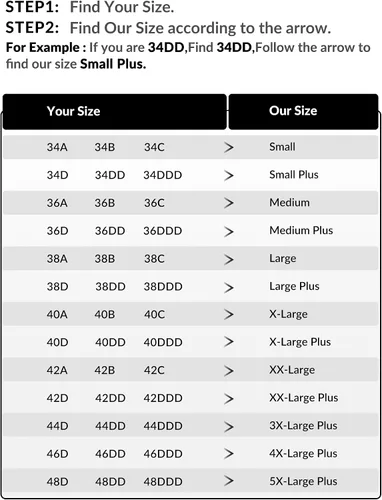Image resolution: width=382 pixels, height=500 pixels.
Task: Click the arrow next to 4X-Large Plus
Action: [229, 454]
